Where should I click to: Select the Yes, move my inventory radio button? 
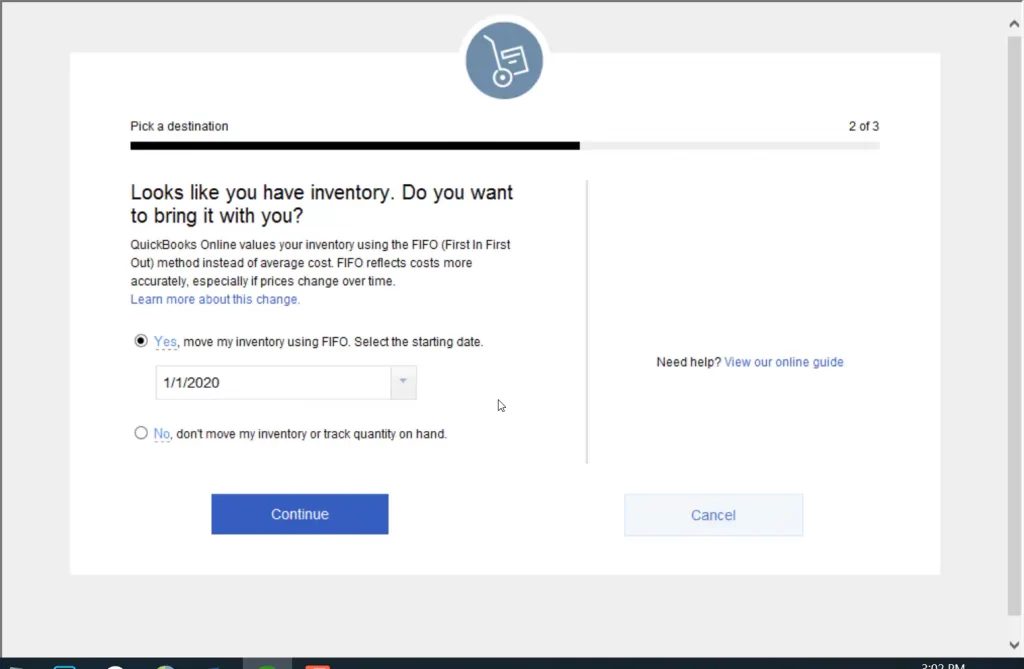point(140,341)
